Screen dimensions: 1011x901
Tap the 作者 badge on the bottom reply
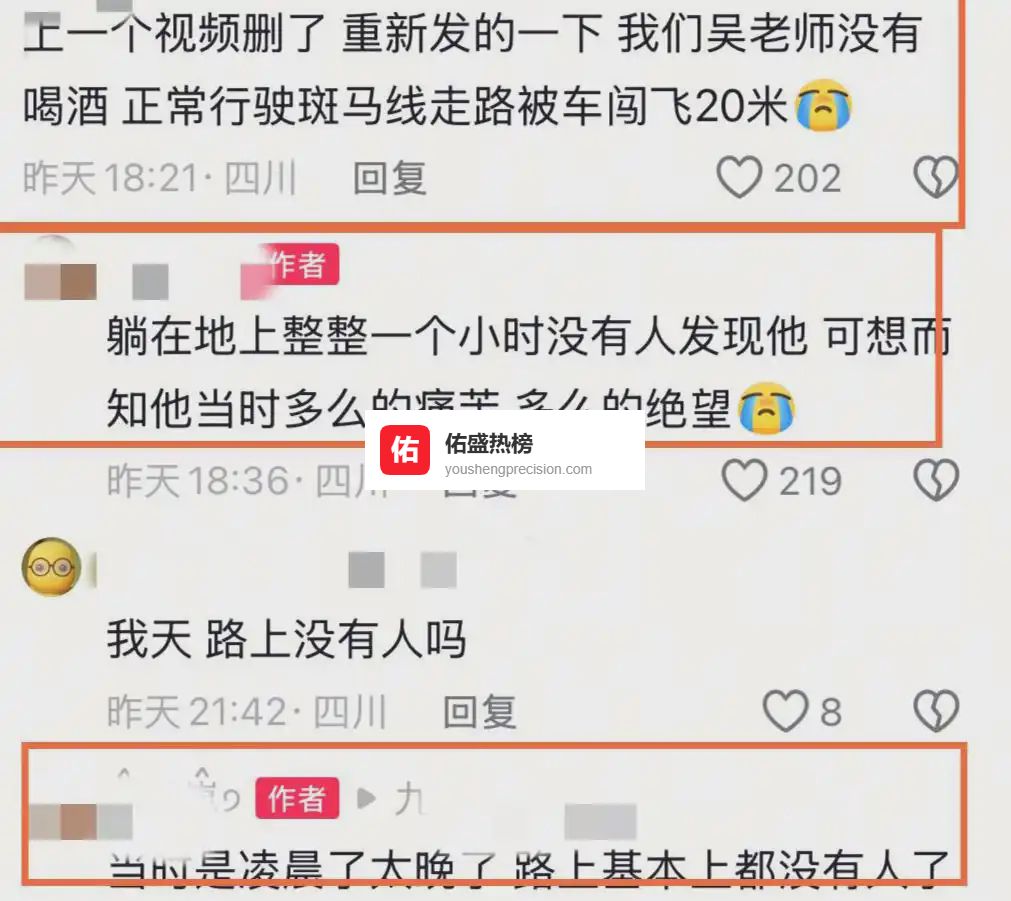(297, 798)
